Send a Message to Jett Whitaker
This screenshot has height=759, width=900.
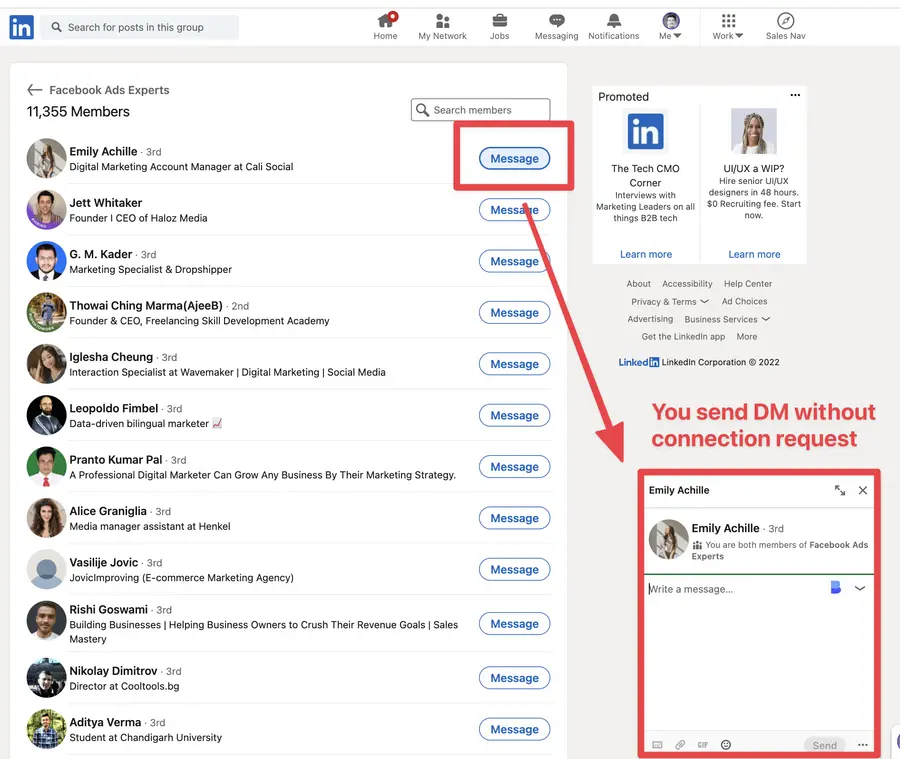[x=514, y=210]
